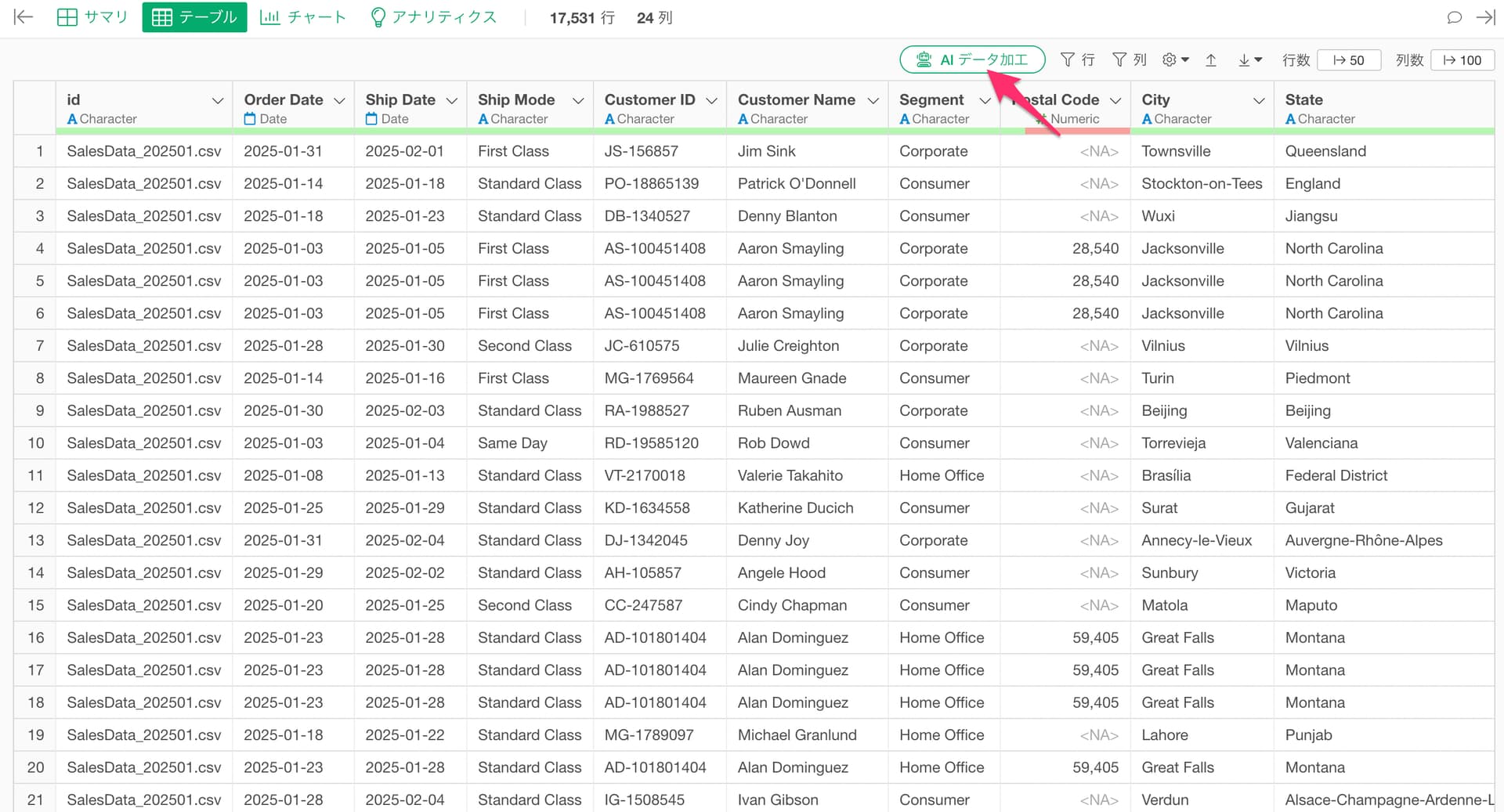Screen dimensions: 1504x812
Task: Open the Ship Mode column dropdown
Action: click(x=578, y=101)
